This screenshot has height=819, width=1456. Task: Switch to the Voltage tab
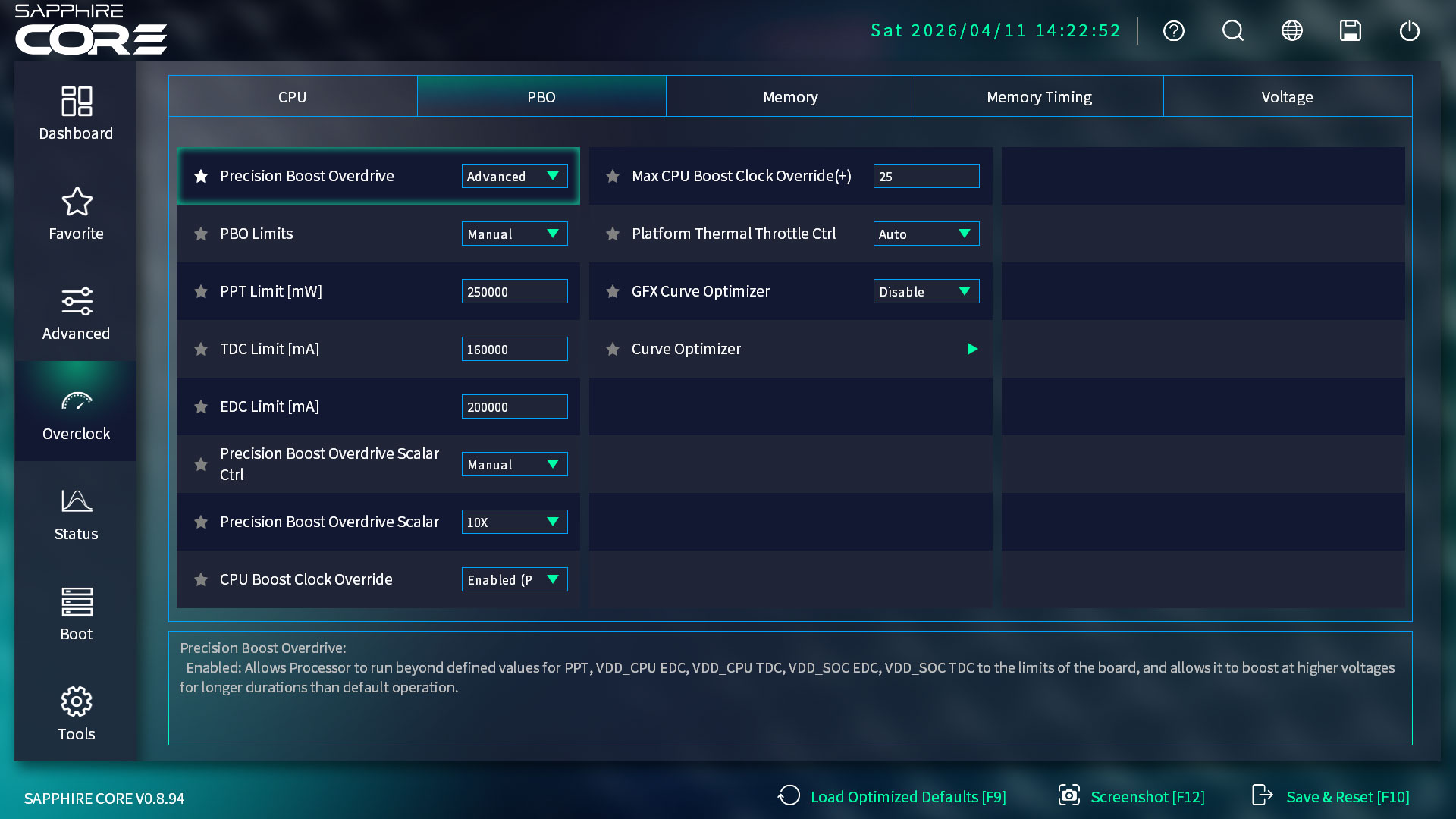(1287, 97)
